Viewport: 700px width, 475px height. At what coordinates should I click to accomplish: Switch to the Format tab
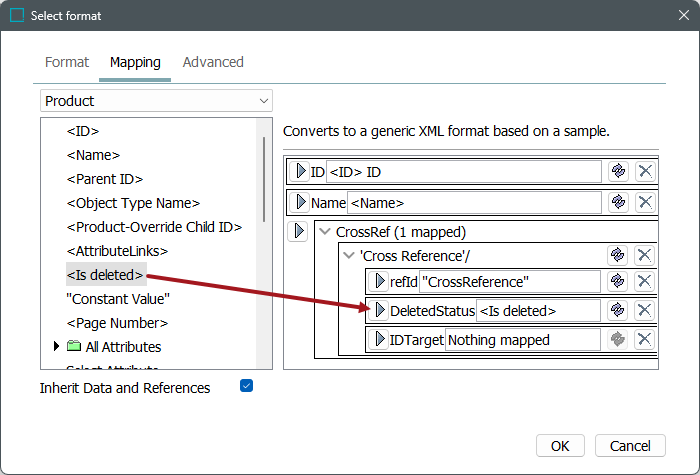[67, 62]
